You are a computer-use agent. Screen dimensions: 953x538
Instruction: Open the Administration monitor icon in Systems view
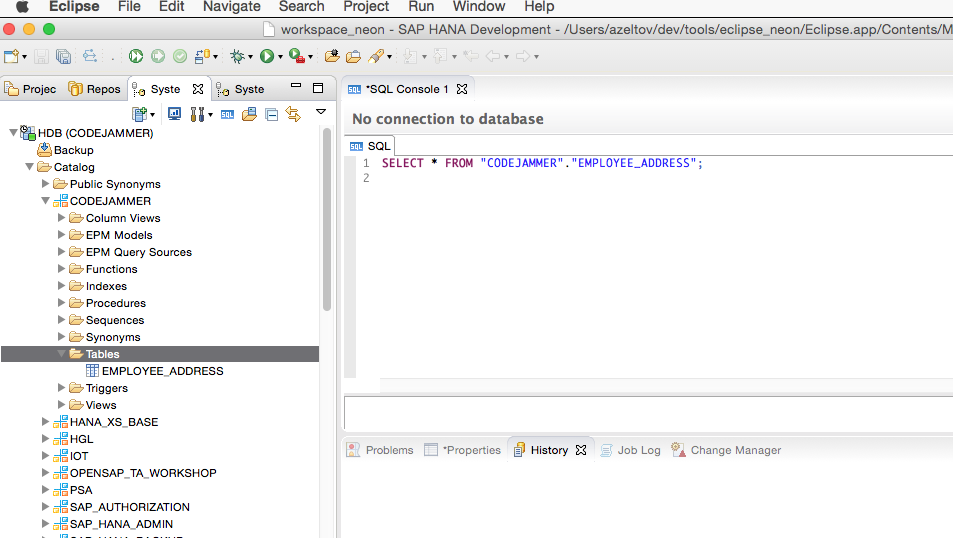[174, 114]
